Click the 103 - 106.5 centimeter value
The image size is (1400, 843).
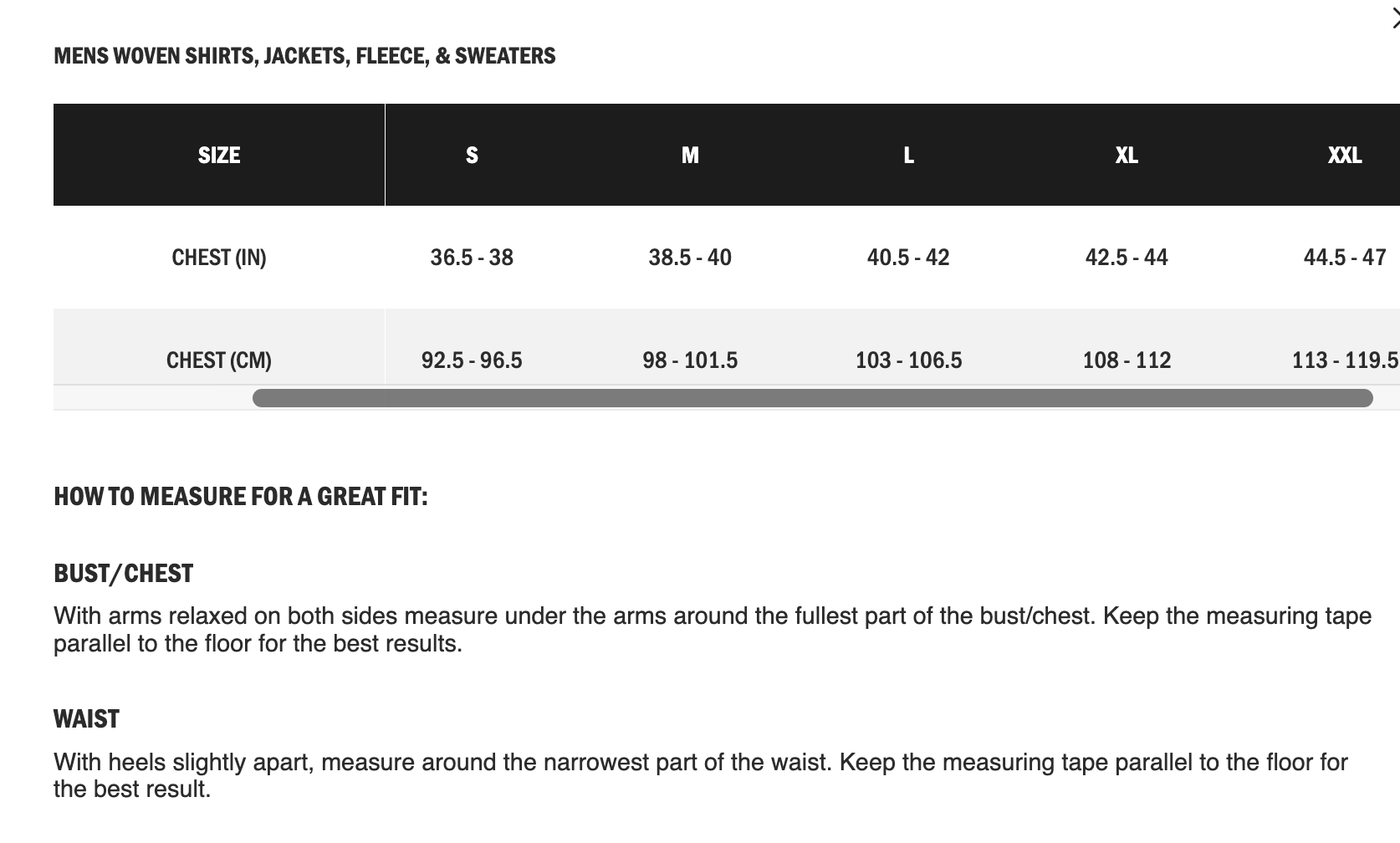point(908,360)
